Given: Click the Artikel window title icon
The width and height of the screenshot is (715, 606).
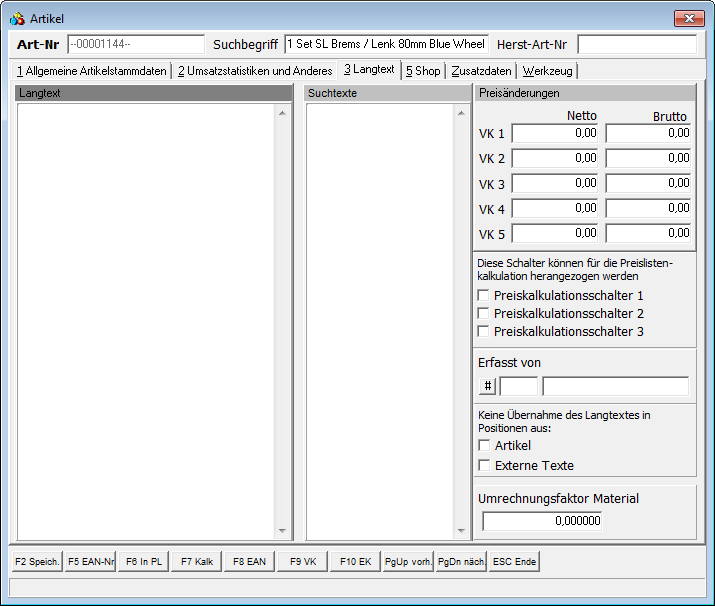Looking at the screenshot, I should point(17,19).
